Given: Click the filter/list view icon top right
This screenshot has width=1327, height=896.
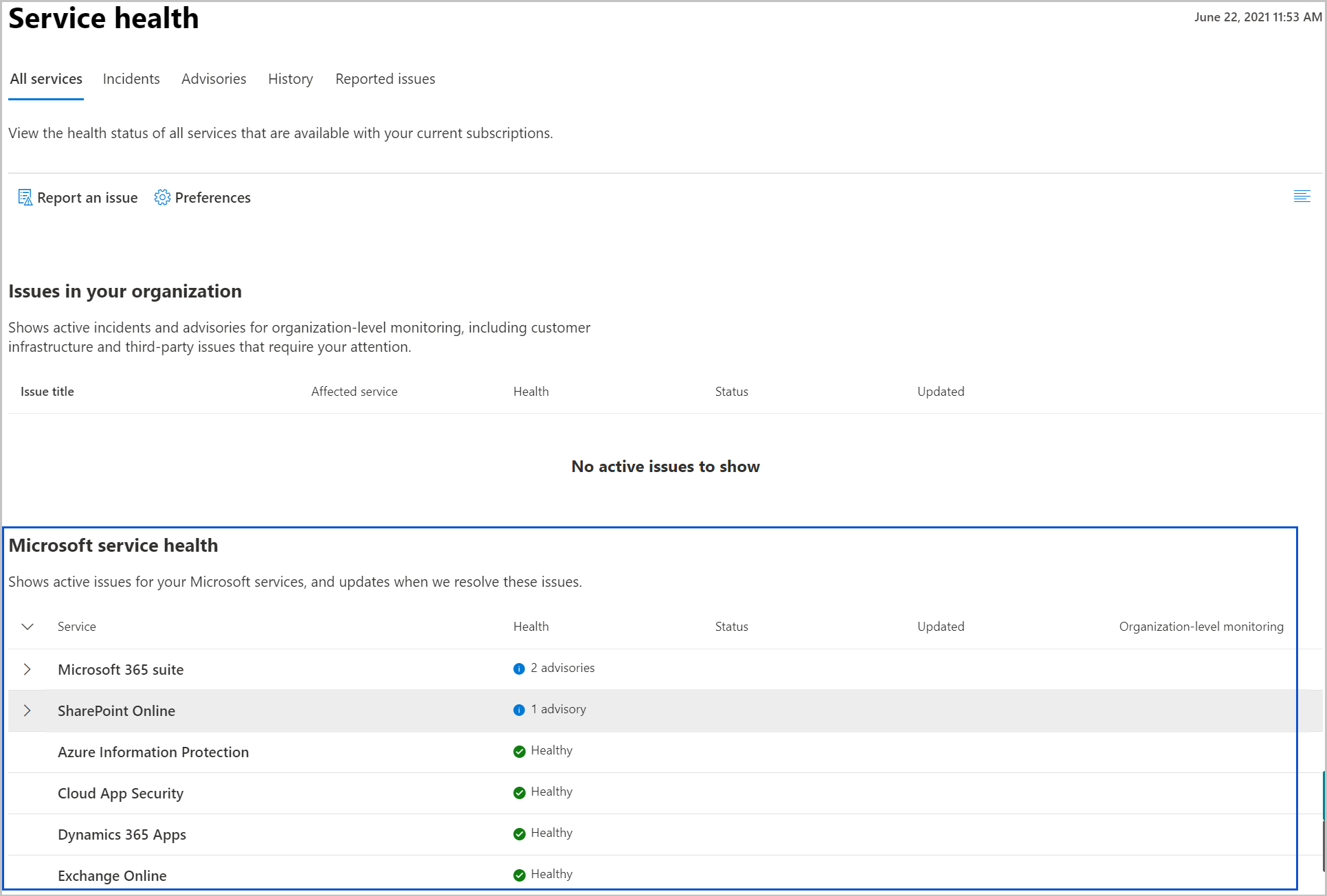Looking at the screenshot, I should 1302,196.
